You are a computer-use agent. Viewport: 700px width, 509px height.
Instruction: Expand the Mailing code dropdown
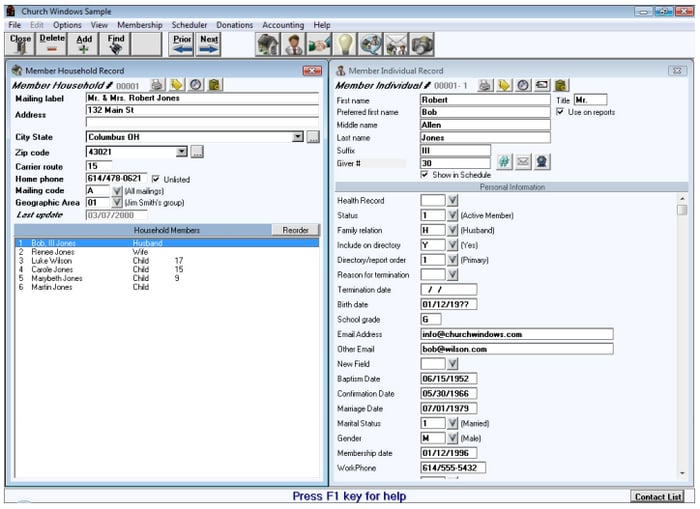pos(117,191)
